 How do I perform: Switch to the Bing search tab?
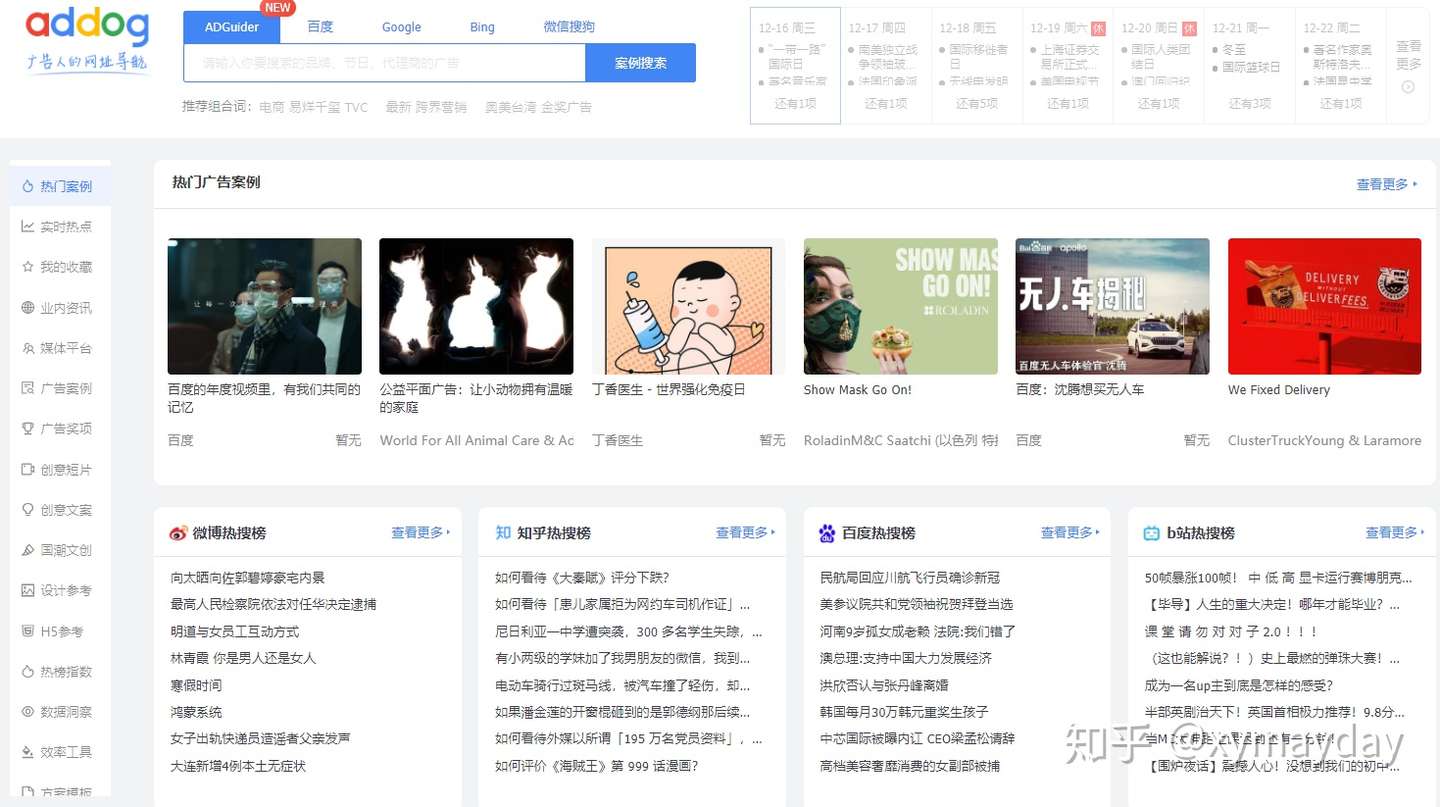(x=482, y=27)
